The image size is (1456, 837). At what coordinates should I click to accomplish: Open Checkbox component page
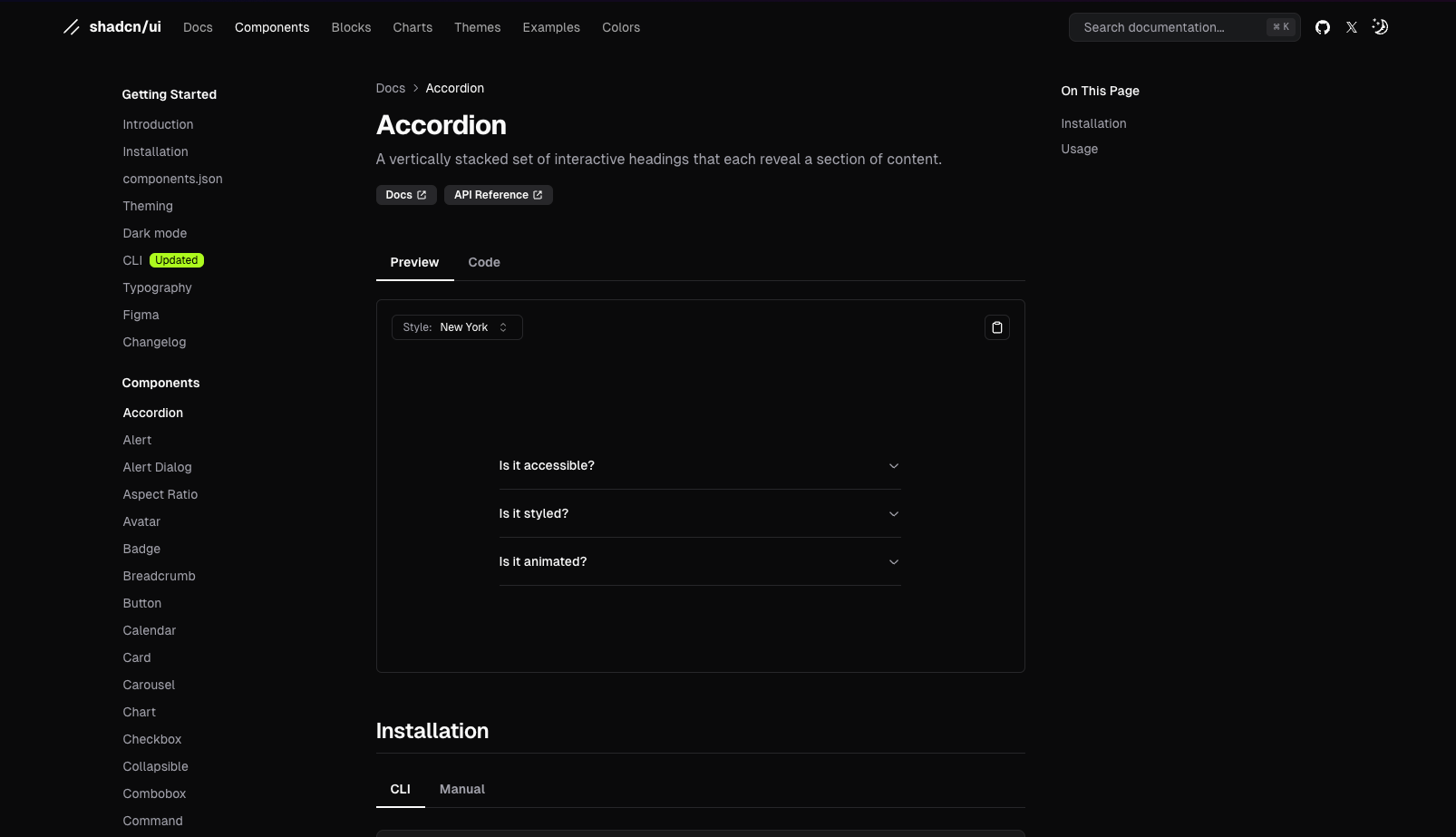(151, 739)
